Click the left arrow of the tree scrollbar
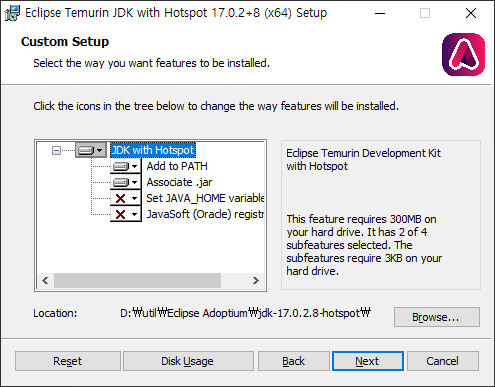 click(x=45, y=280)
